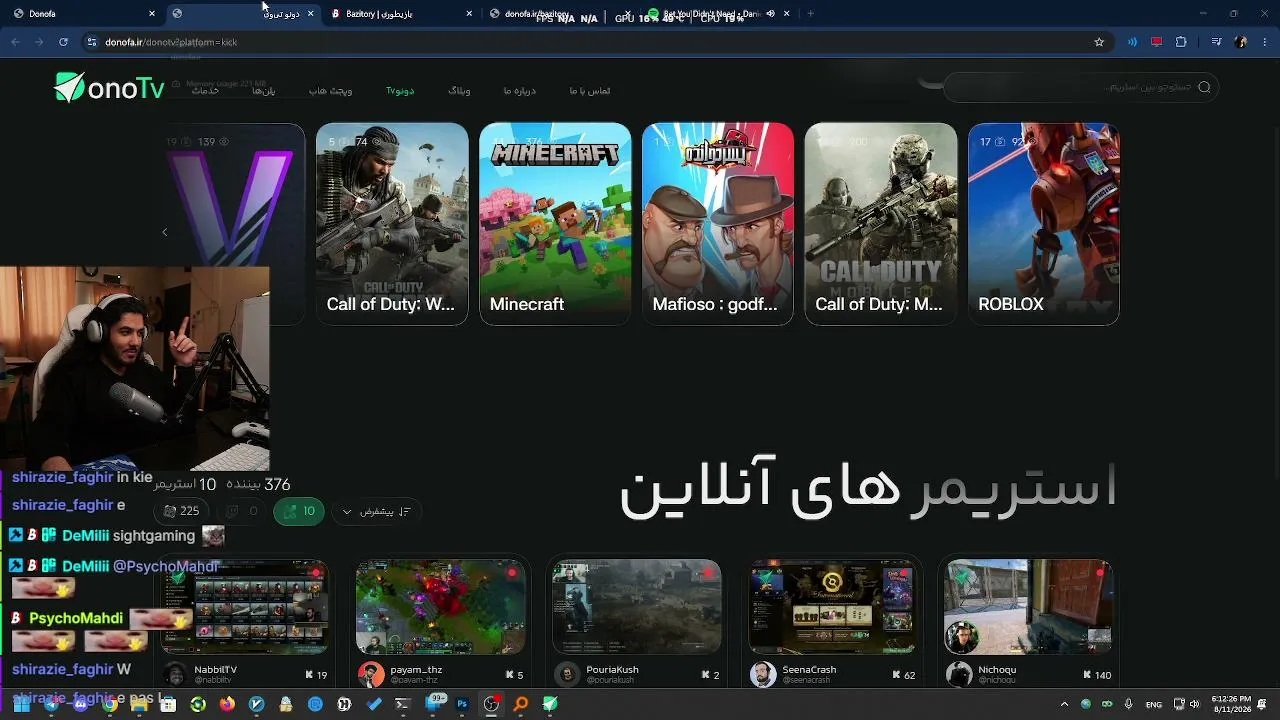Click the microphone icon in the system tray

click(x=1128, y=704)
